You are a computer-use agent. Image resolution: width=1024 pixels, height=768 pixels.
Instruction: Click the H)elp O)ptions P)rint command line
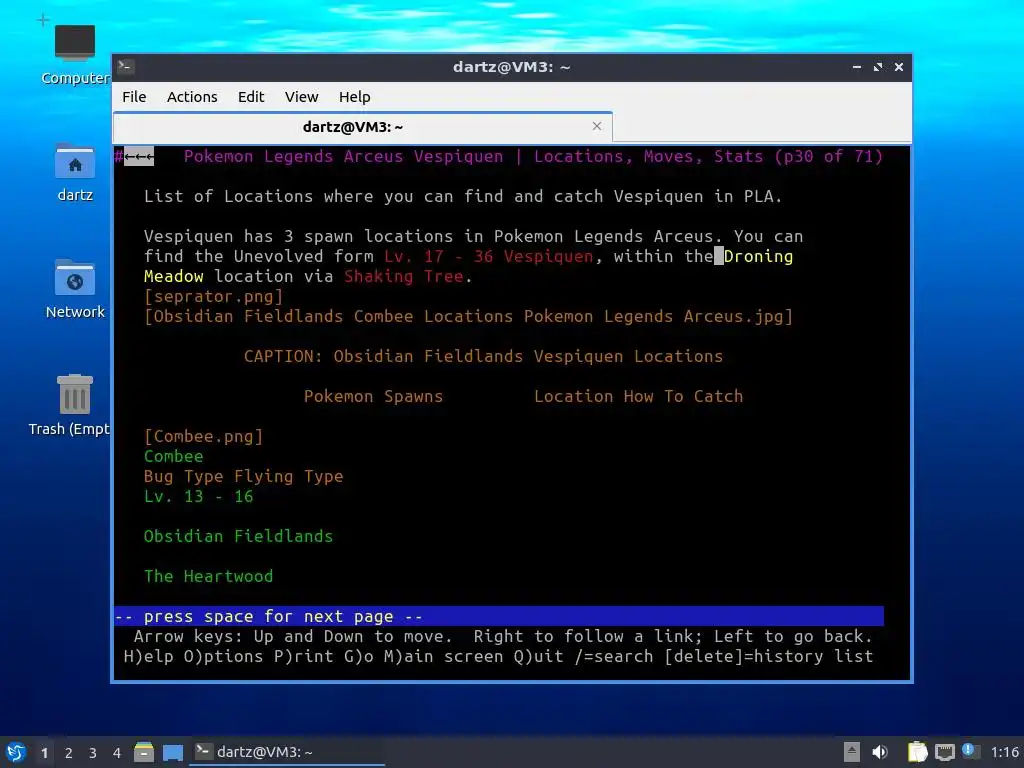coord(498,656)
